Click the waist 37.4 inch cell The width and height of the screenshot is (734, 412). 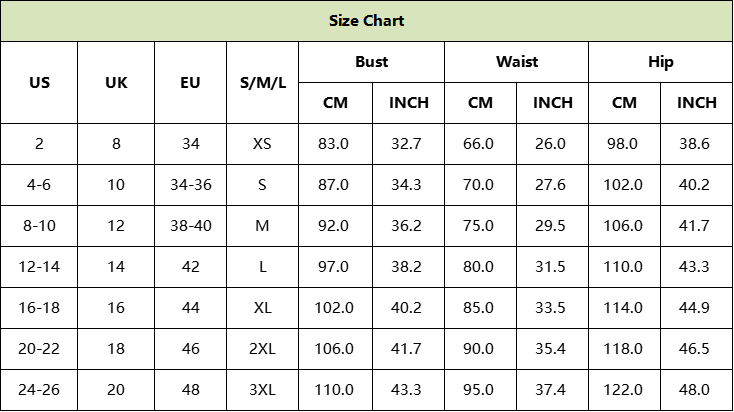[x=552, y=390]
